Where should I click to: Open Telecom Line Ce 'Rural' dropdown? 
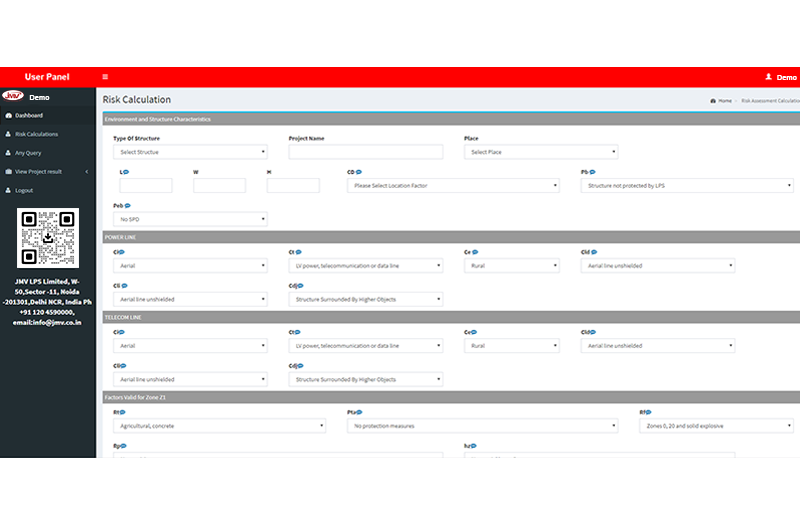(512, 346)
